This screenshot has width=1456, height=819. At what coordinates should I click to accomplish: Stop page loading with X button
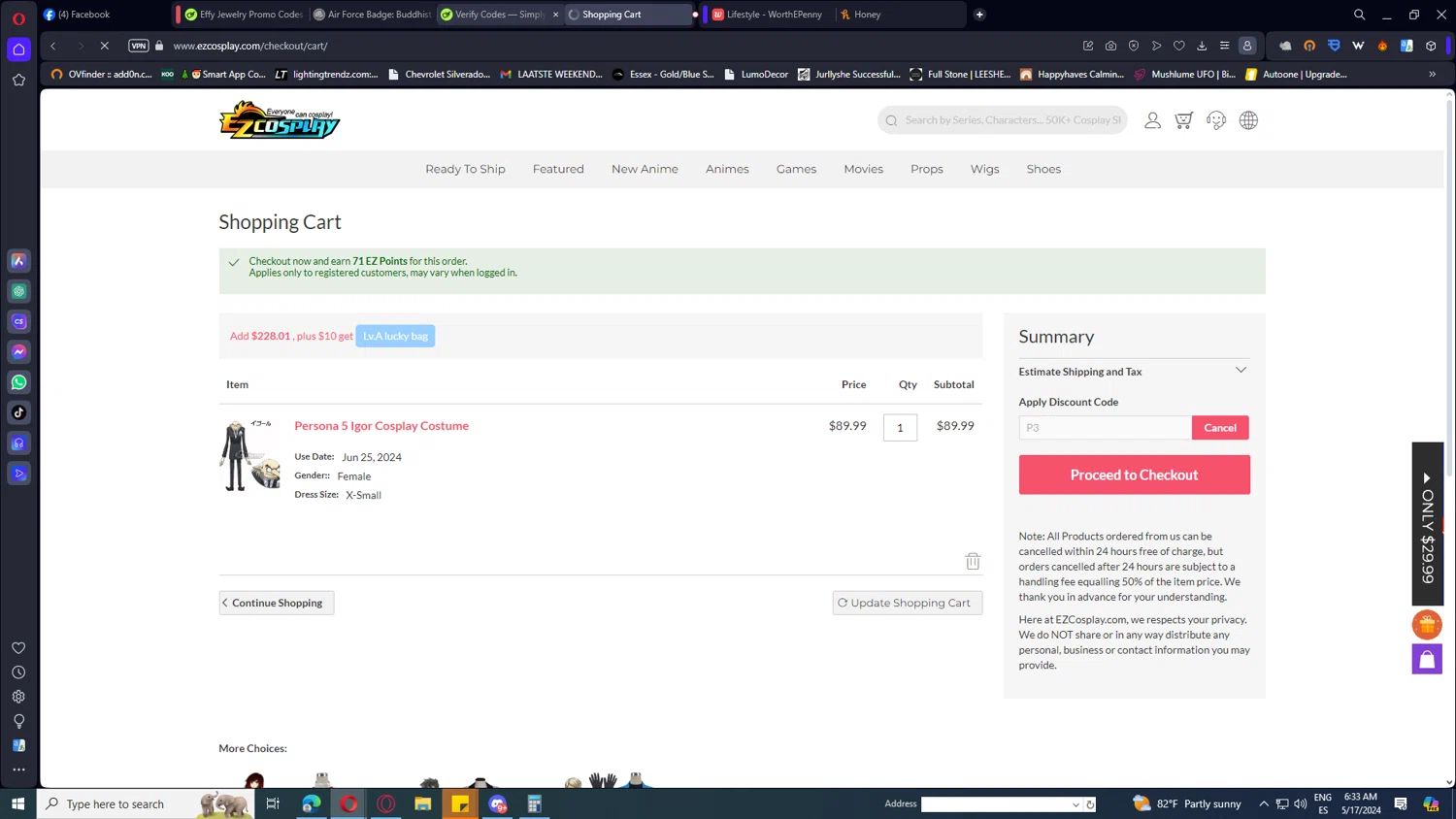tap(104, 46)
